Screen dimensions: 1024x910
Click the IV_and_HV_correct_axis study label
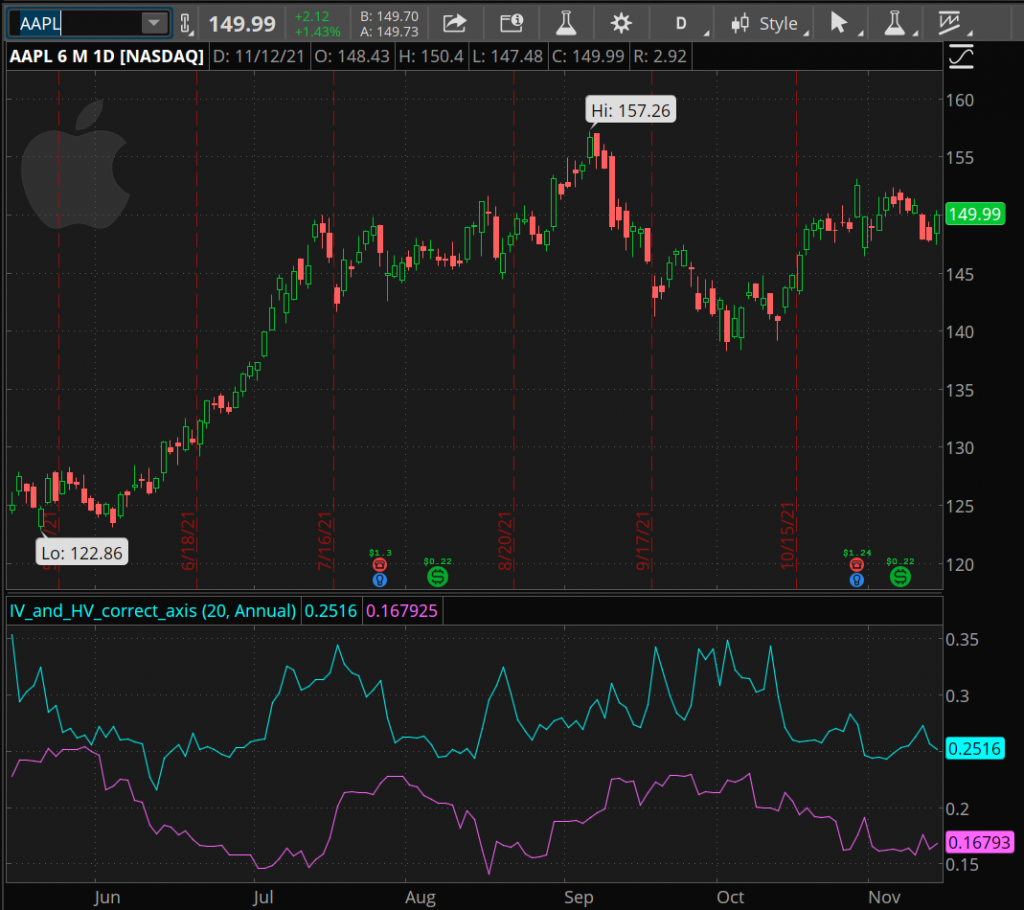[x=153, y=611]
